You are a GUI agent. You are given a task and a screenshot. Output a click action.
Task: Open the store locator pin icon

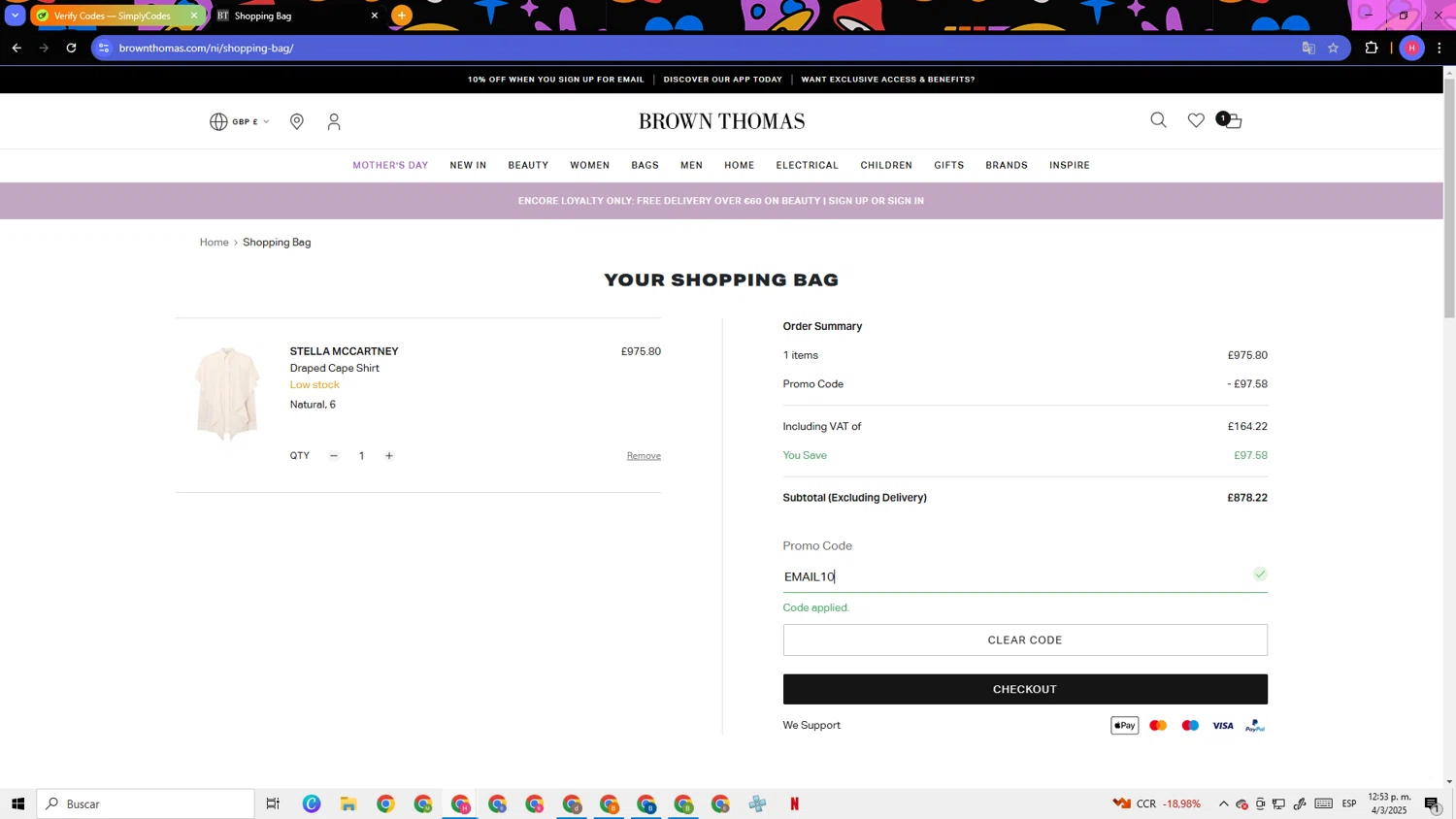297,121
